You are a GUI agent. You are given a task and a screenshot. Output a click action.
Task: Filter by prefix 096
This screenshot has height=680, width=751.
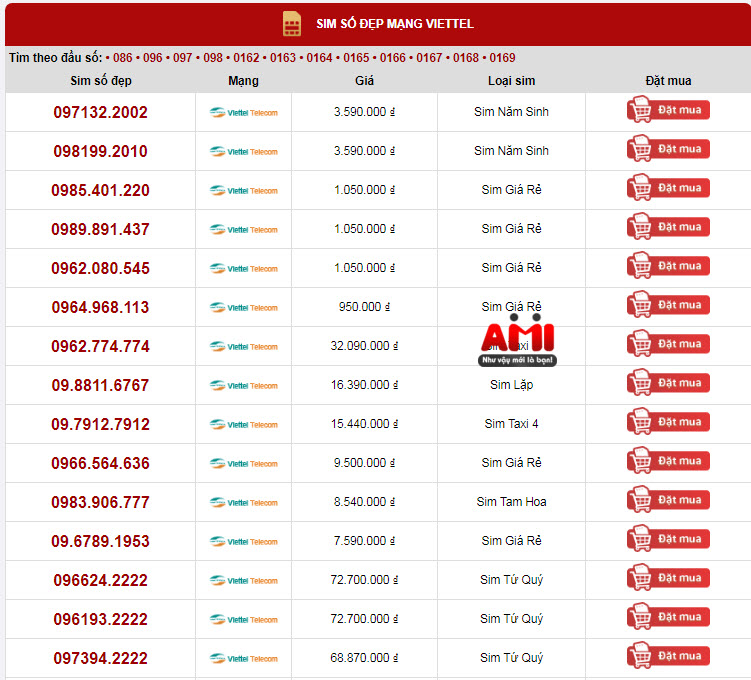[x=153, y=58]
